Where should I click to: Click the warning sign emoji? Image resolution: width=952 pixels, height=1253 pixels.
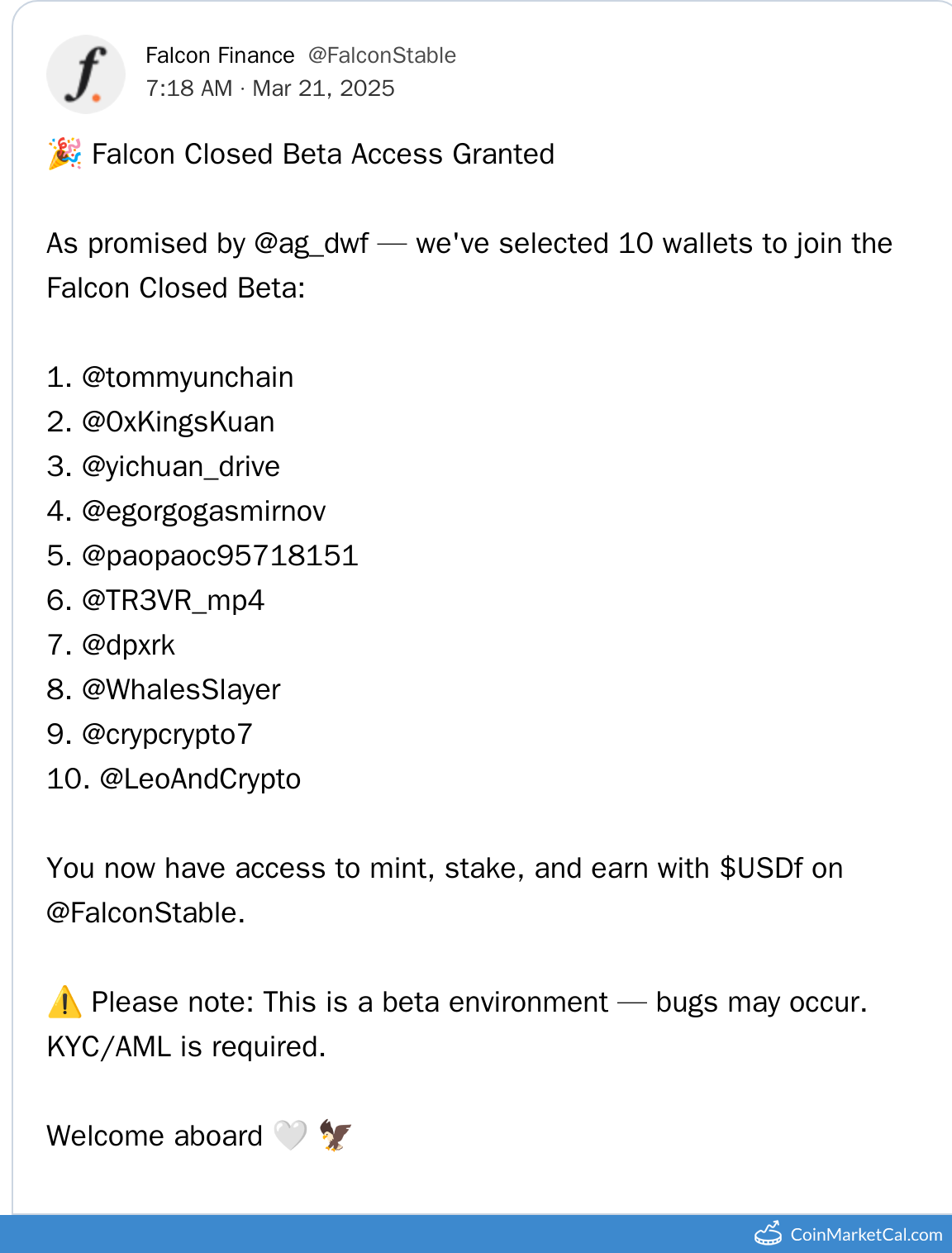click(x=64, y=1002)
